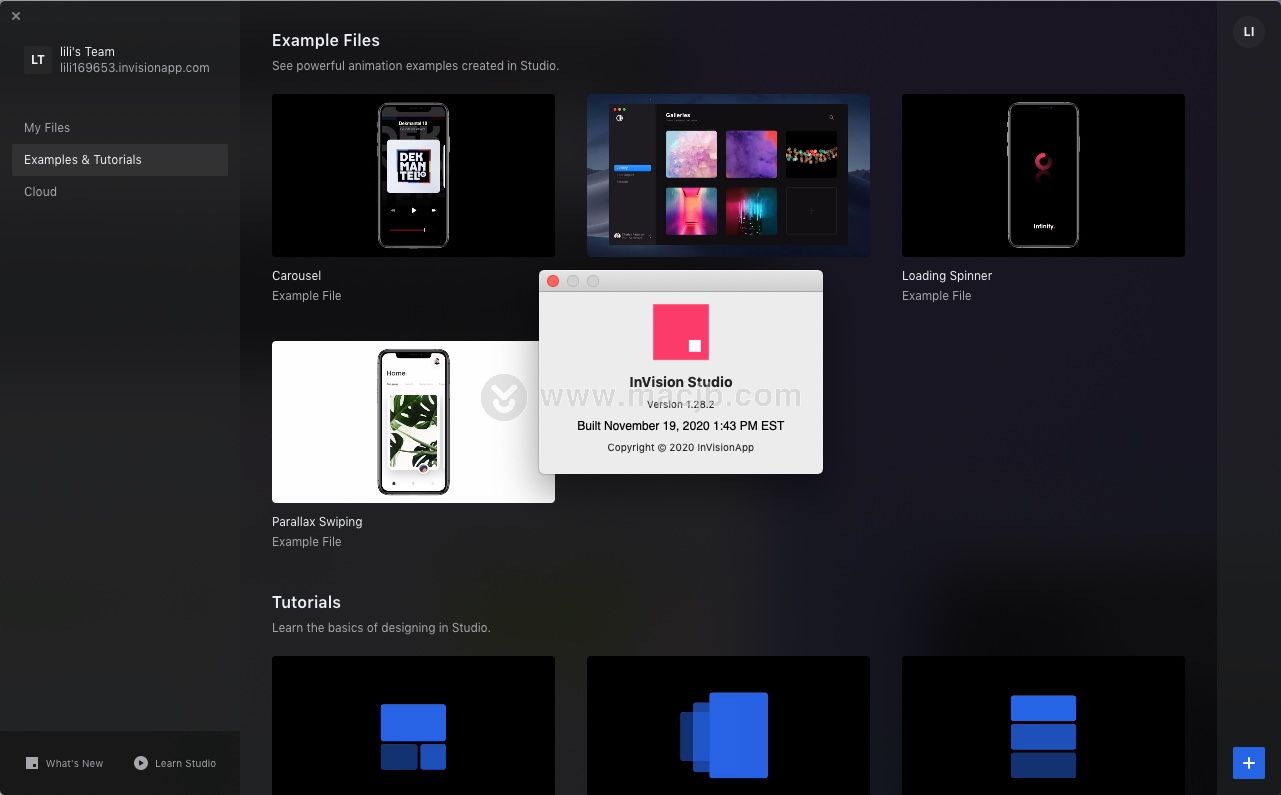Viewport: 1281px width, 795px height.
Task: Click the What's New icon
Action: click(32, 763)
